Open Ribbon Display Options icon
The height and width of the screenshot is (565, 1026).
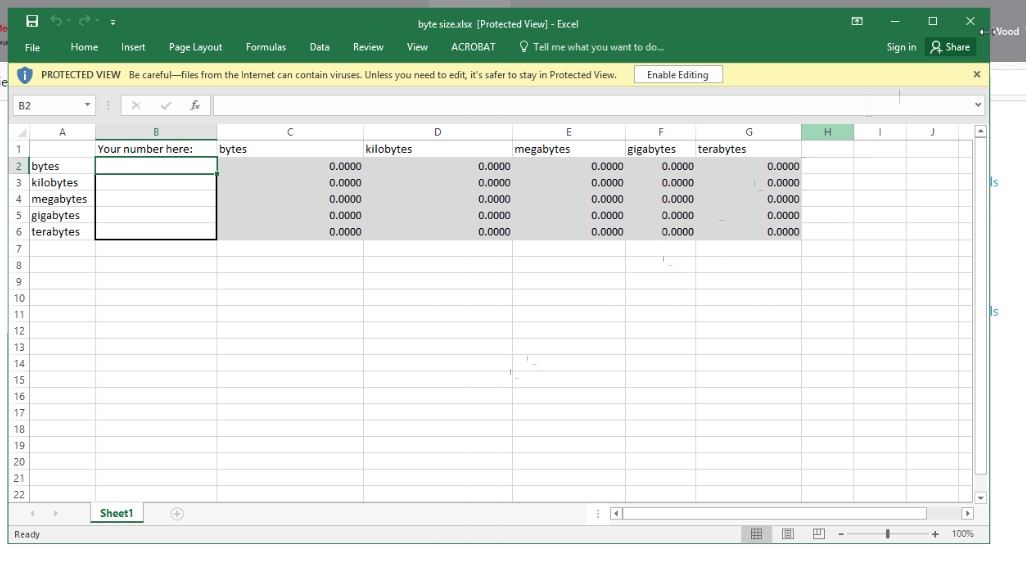857,22
